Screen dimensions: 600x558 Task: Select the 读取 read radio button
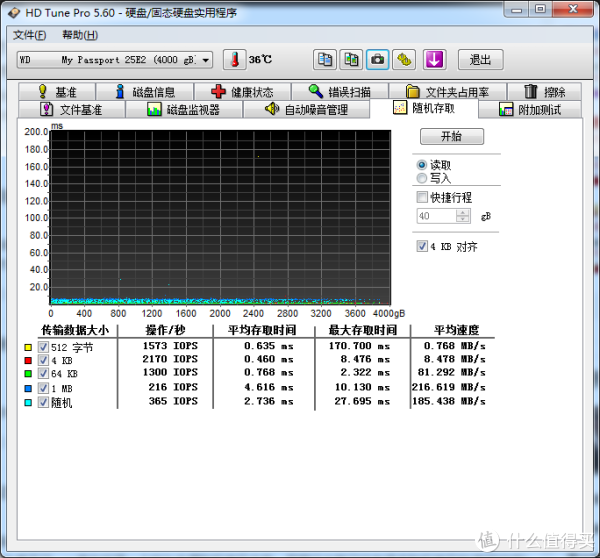[x=422, y=165]
